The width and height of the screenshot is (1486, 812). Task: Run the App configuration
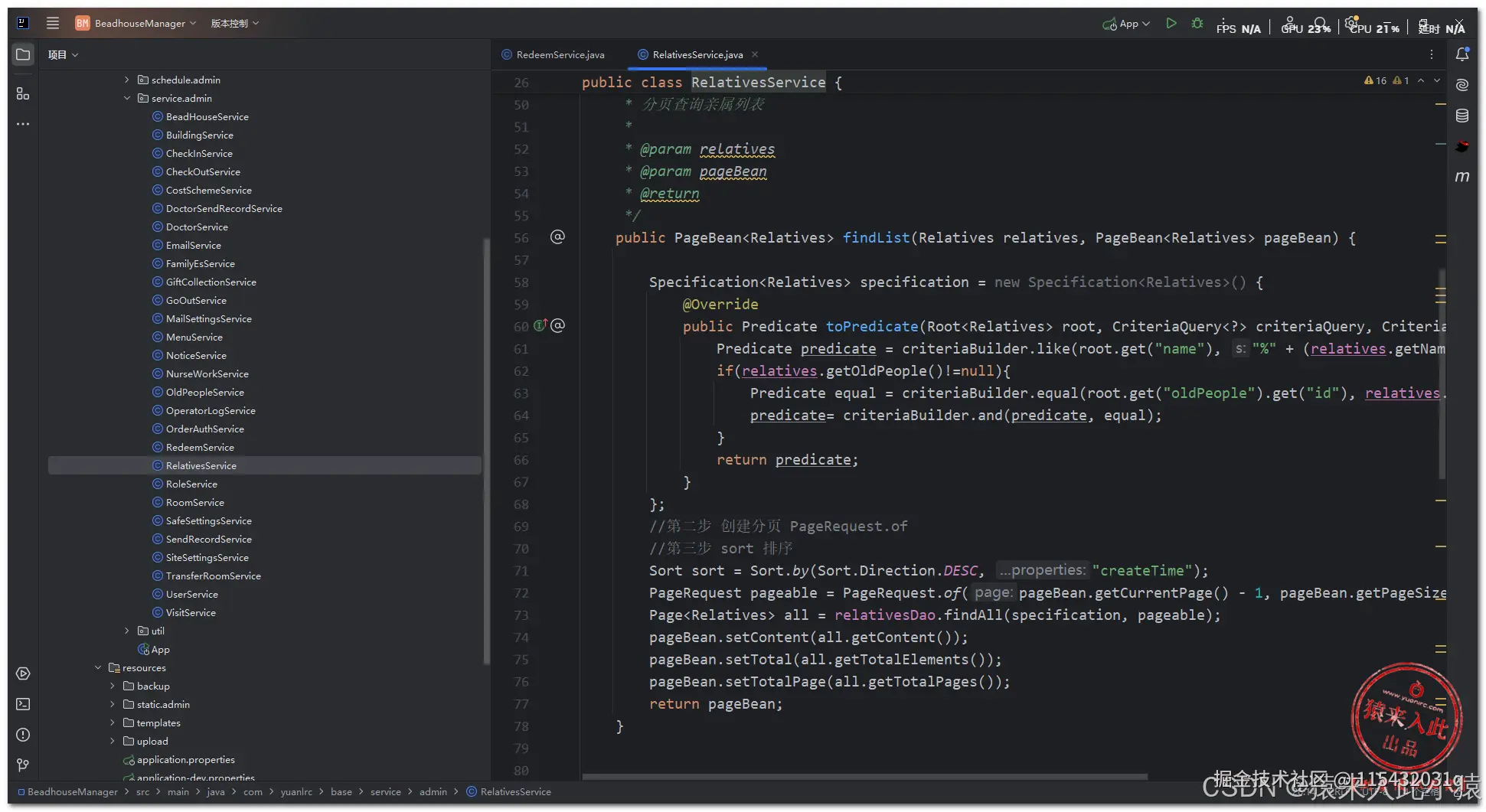(x=1171, y=24)
